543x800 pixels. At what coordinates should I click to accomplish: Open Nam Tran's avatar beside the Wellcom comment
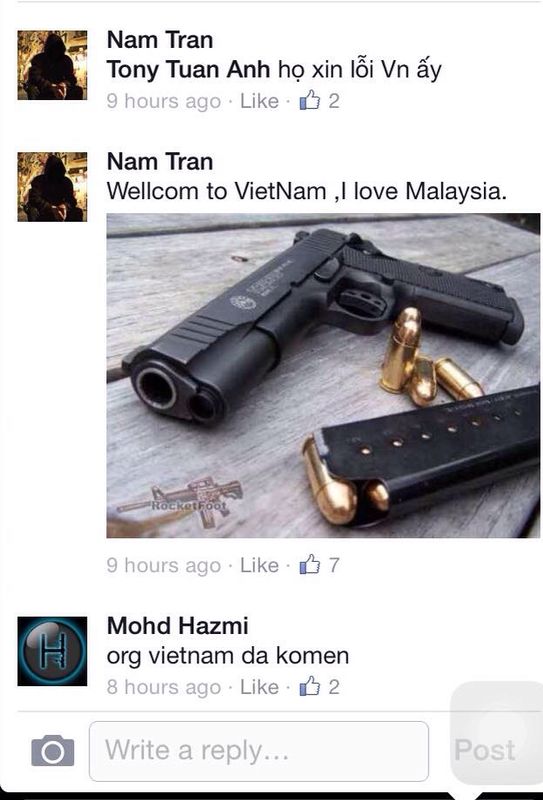pyautogui.click(x=52, y=187)
